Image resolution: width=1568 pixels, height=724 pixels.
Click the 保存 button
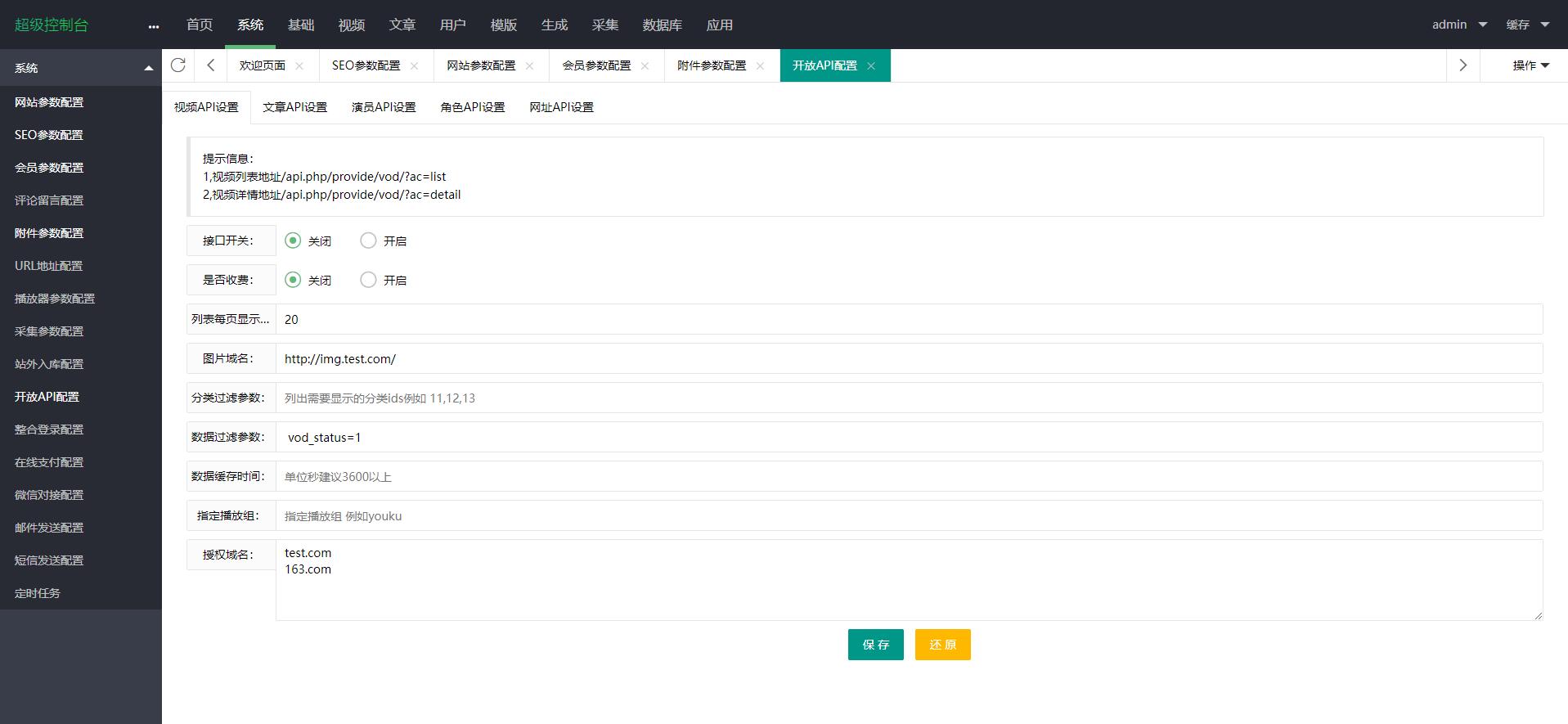point(875,645)
